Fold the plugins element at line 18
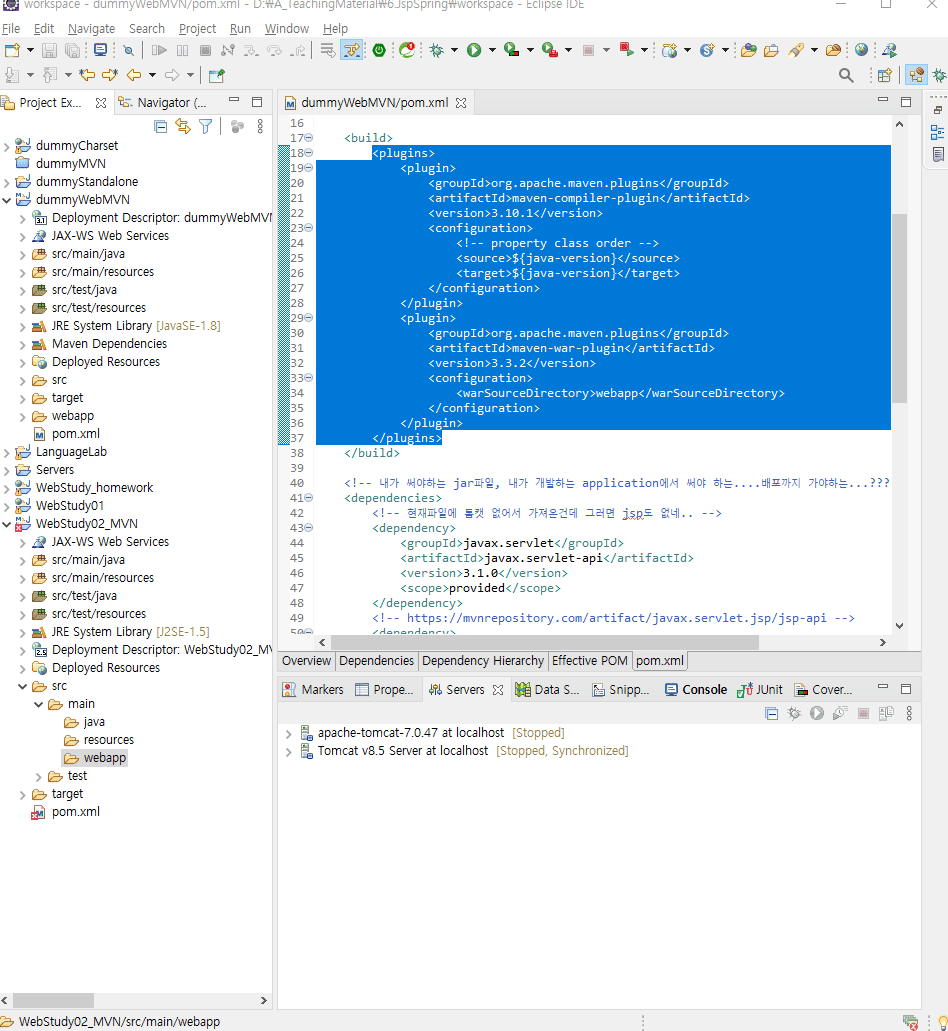This screenshot has height=1031, width=948. point(308,153)
